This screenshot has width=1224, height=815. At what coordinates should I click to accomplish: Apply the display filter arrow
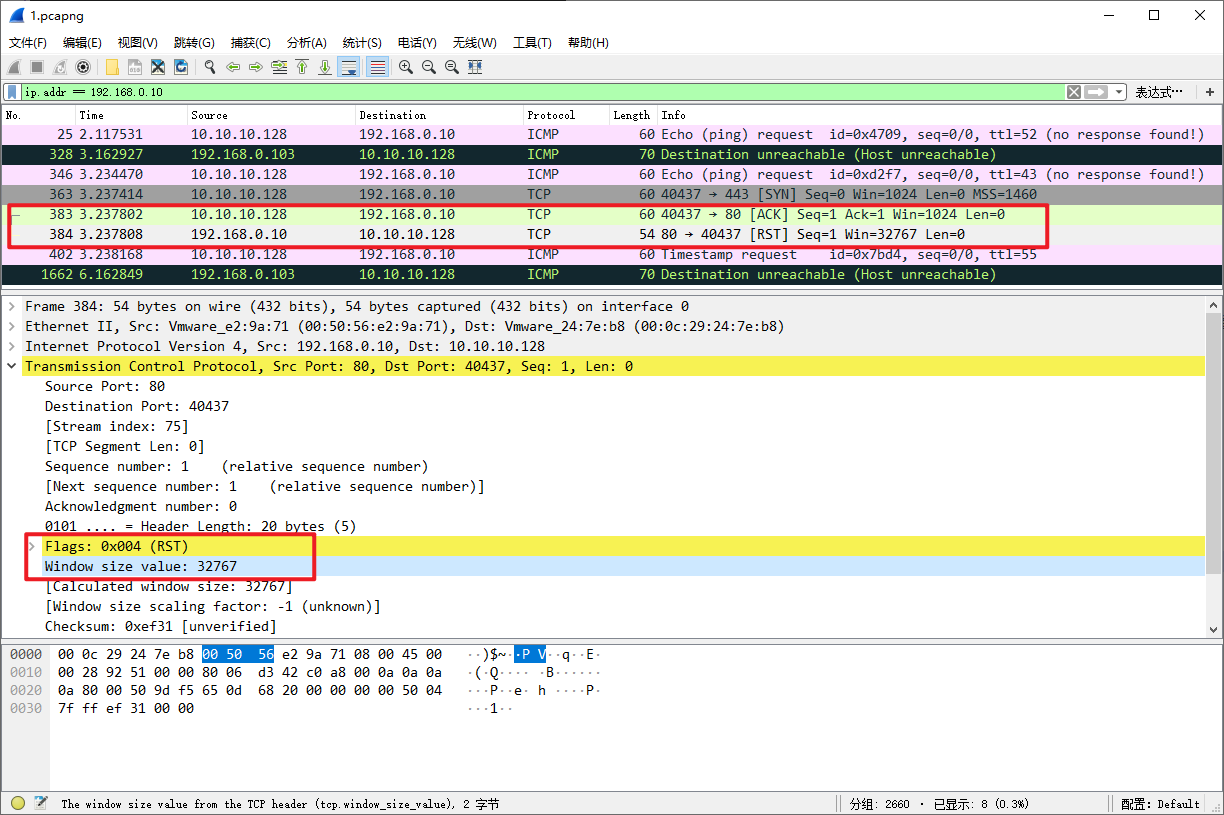tap(1096, 92)
